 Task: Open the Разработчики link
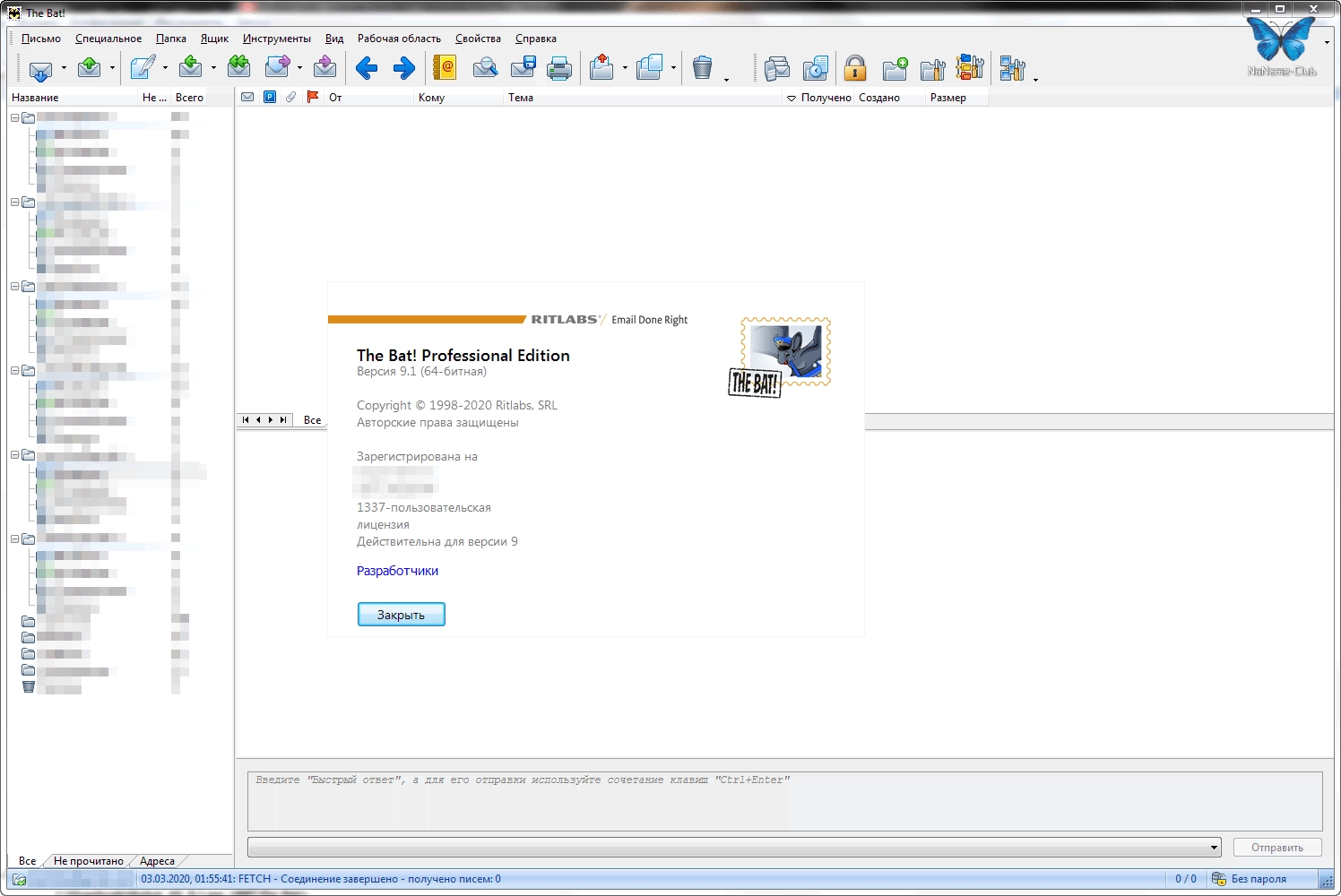[397, 571]
